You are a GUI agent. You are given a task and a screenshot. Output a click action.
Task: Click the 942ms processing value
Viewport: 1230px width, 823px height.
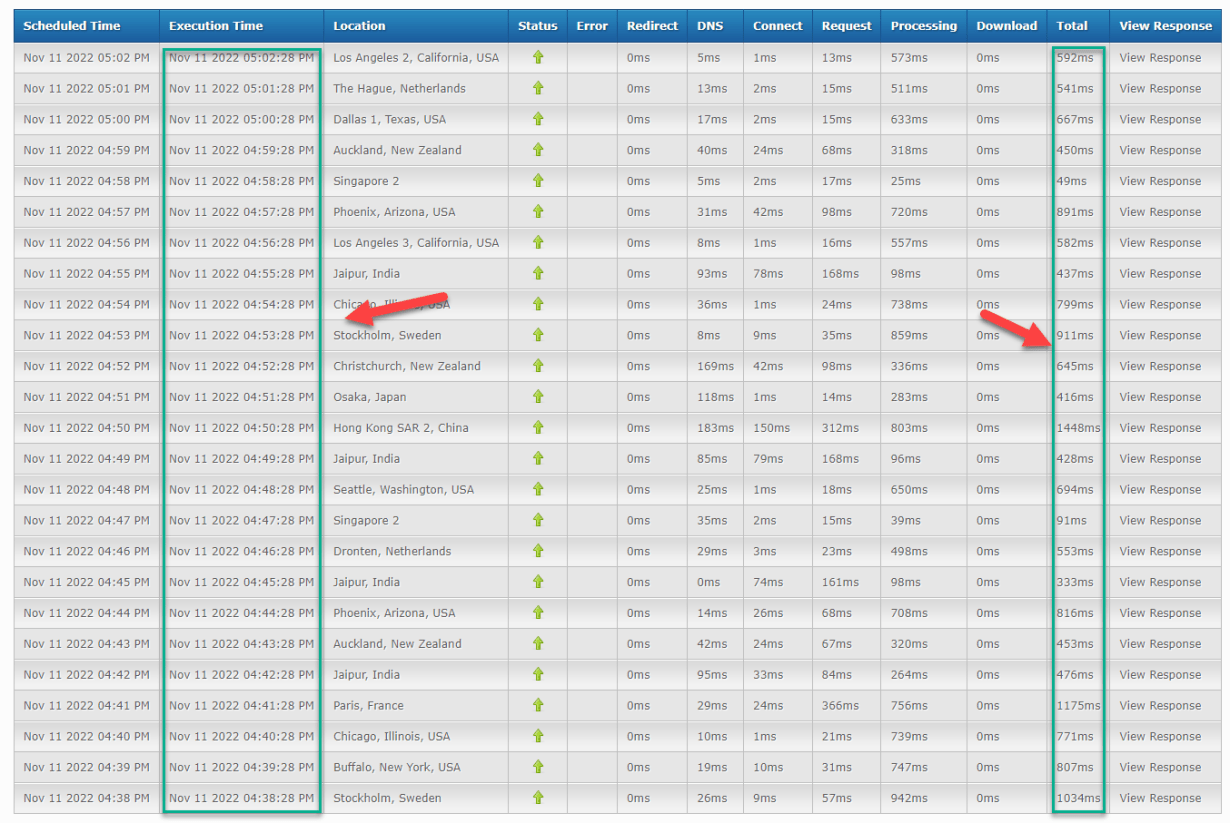click(909, 798)
